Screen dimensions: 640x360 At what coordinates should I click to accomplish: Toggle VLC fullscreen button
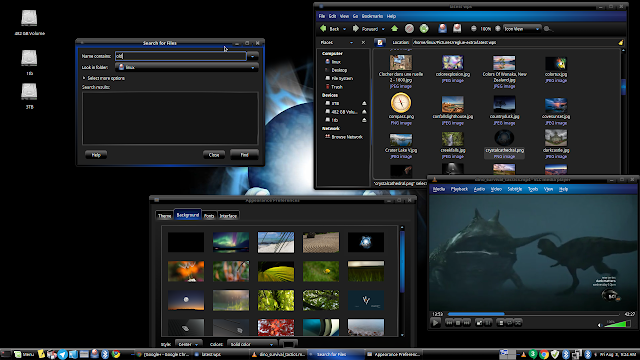coord(480,323)
